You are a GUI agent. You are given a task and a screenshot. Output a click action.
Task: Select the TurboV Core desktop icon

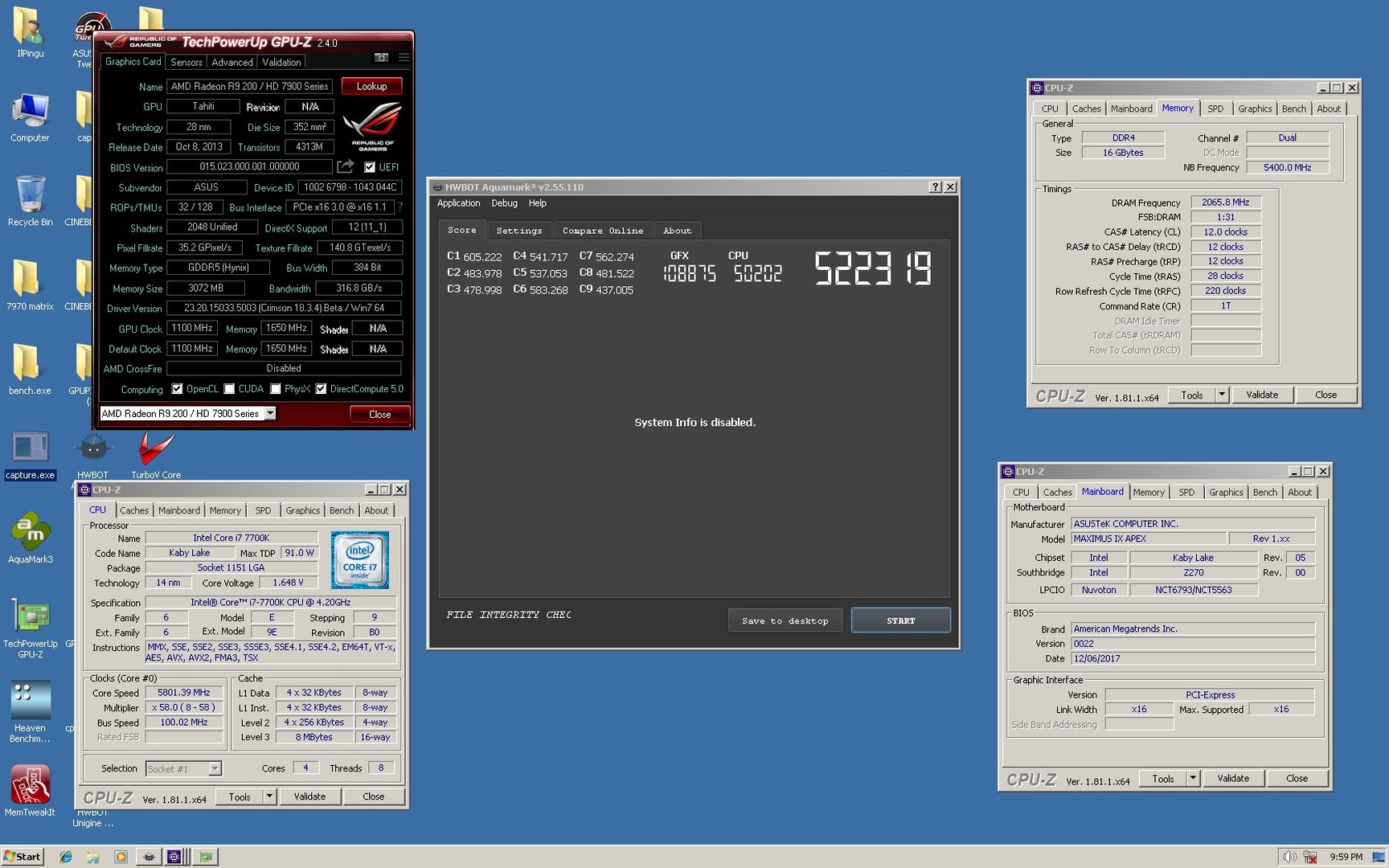156,454
